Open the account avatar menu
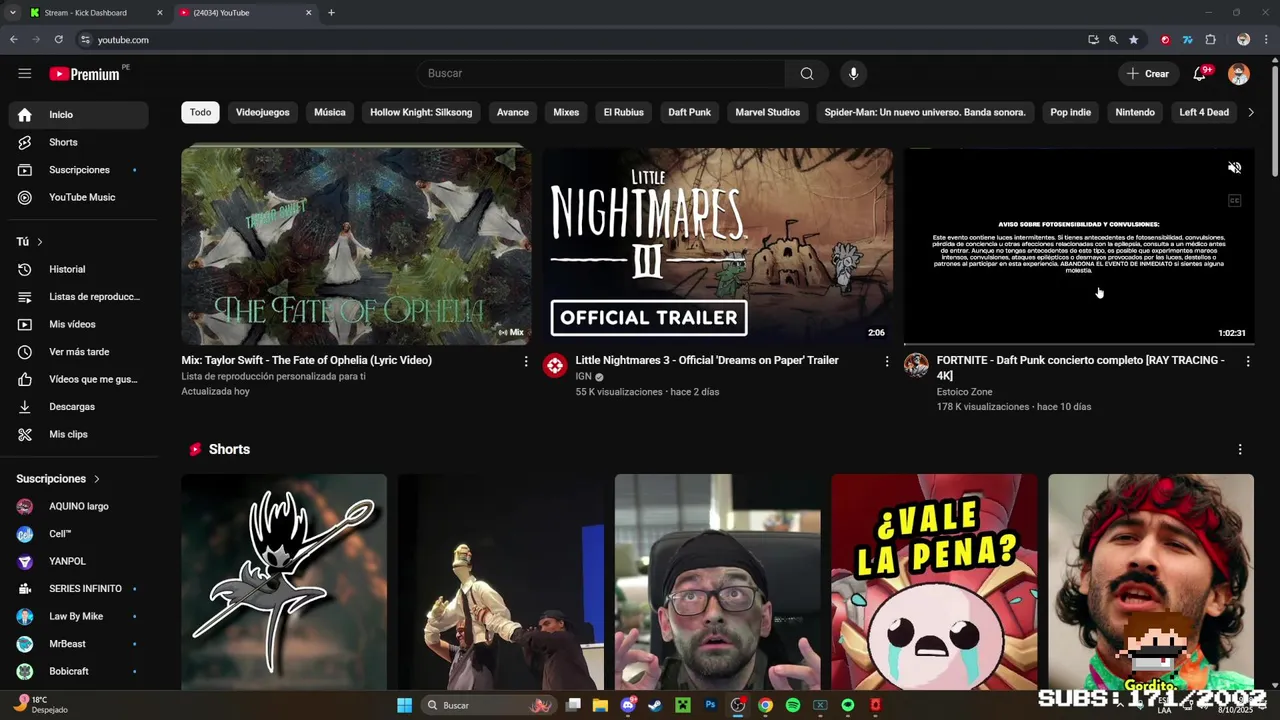 point(1239,73)
